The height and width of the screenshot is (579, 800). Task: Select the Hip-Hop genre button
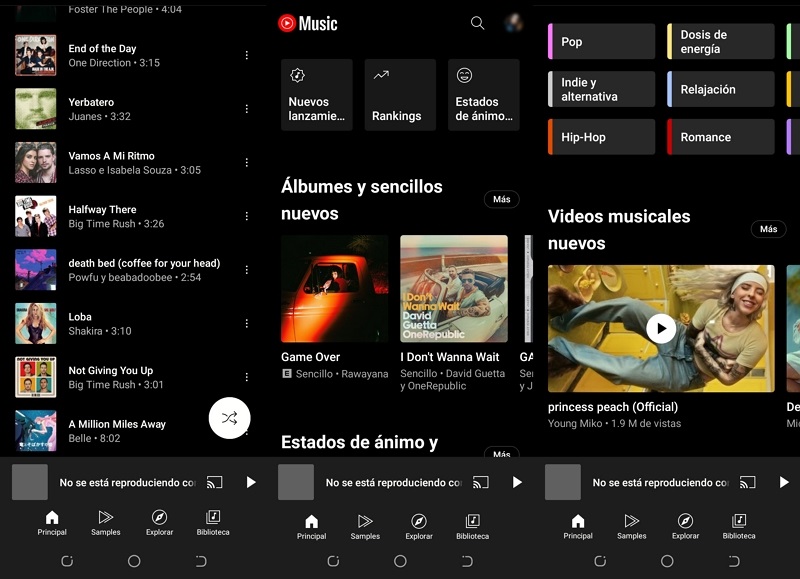coord(600,136)
